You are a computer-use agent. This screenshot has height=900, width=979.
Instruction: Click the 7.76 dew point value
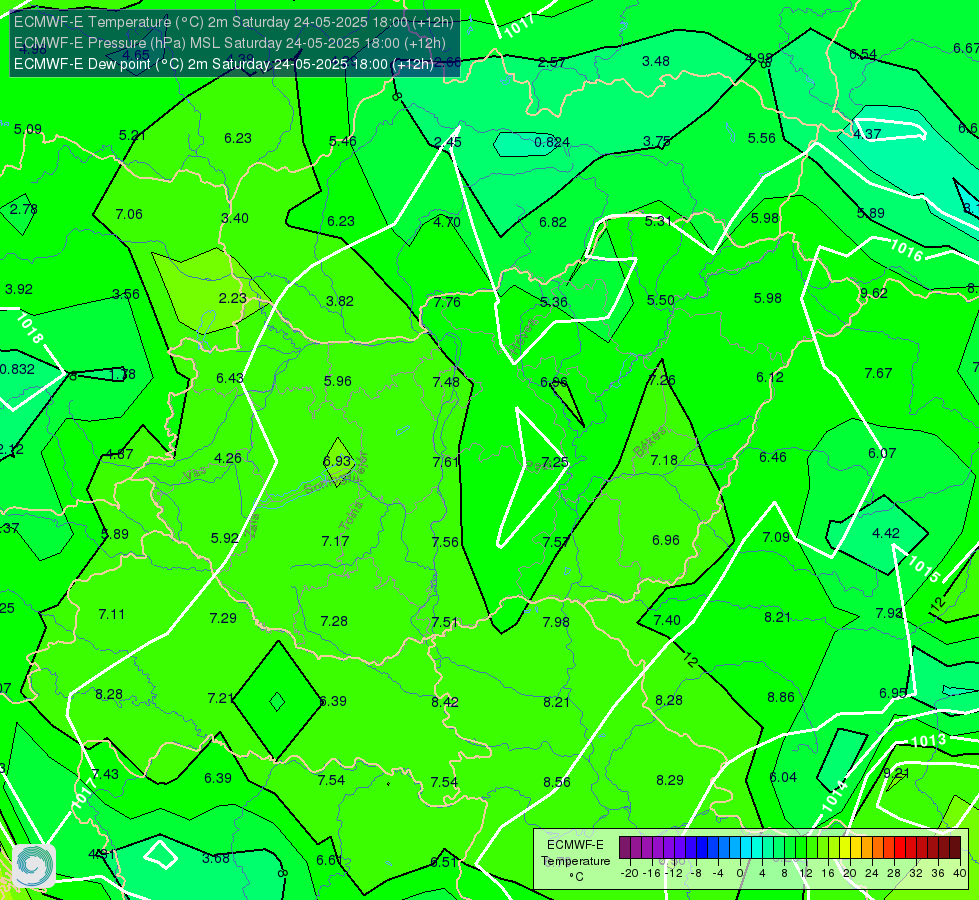447,302
